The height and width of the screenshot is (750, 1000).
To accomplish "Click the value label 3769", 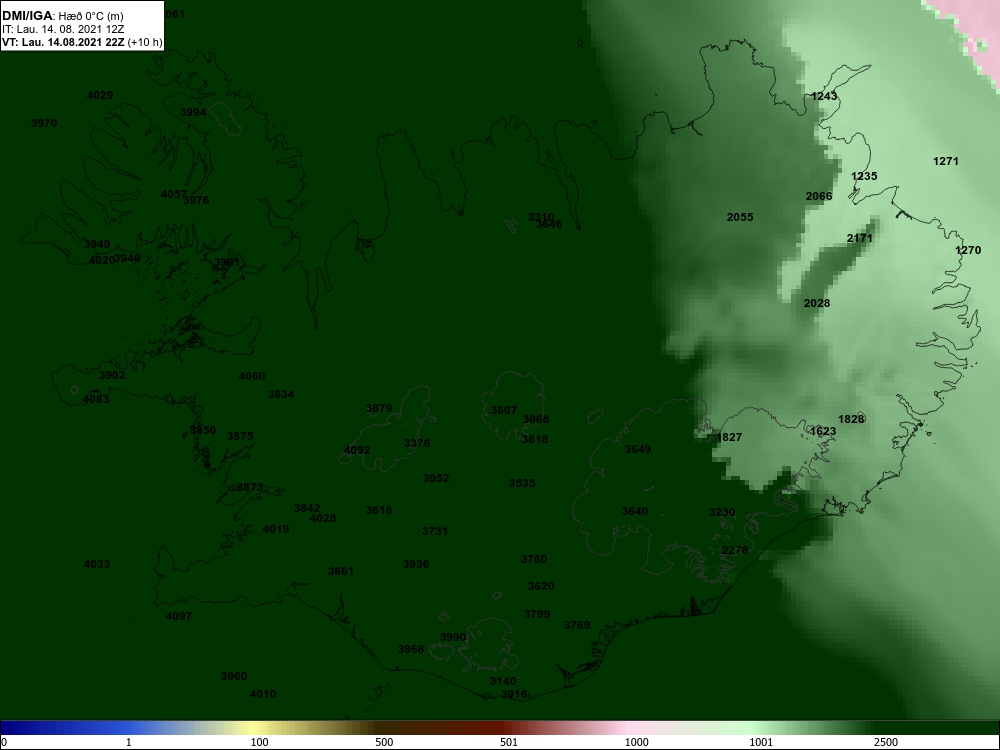I will click(x=577, y=625).
